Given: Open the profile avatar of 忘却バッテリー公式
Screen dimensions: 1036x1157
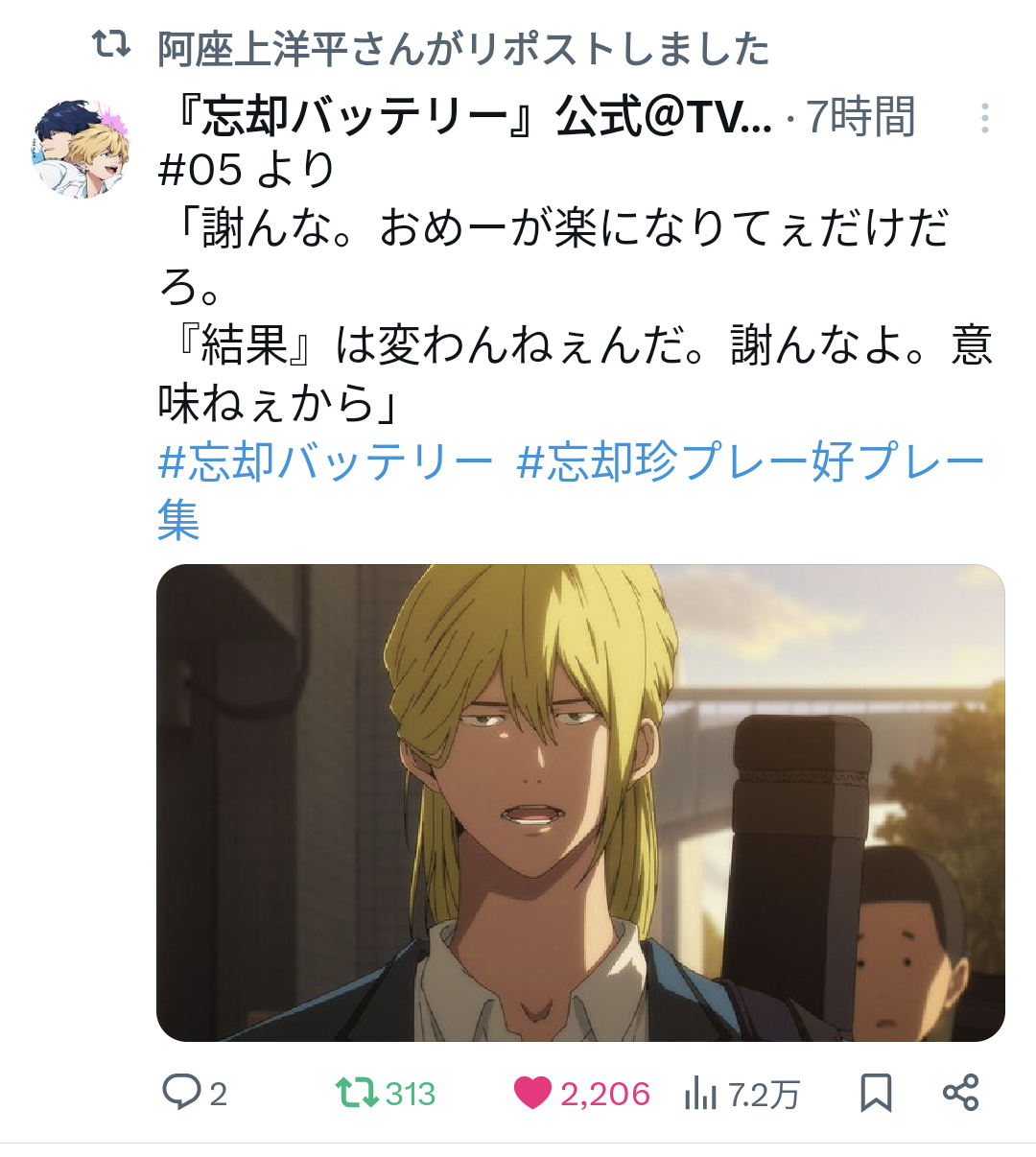Looking at the screenshot, I should (x=82, y=147).
